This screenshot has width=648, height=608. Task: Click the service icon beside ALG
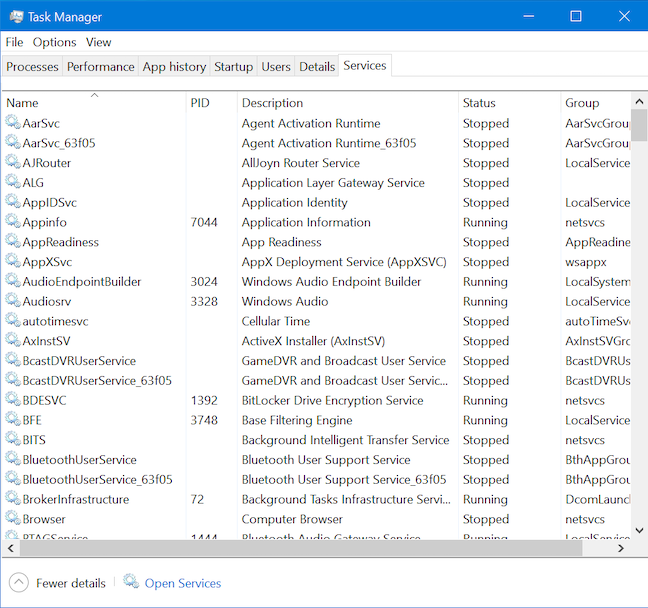(x=13, y=182)
